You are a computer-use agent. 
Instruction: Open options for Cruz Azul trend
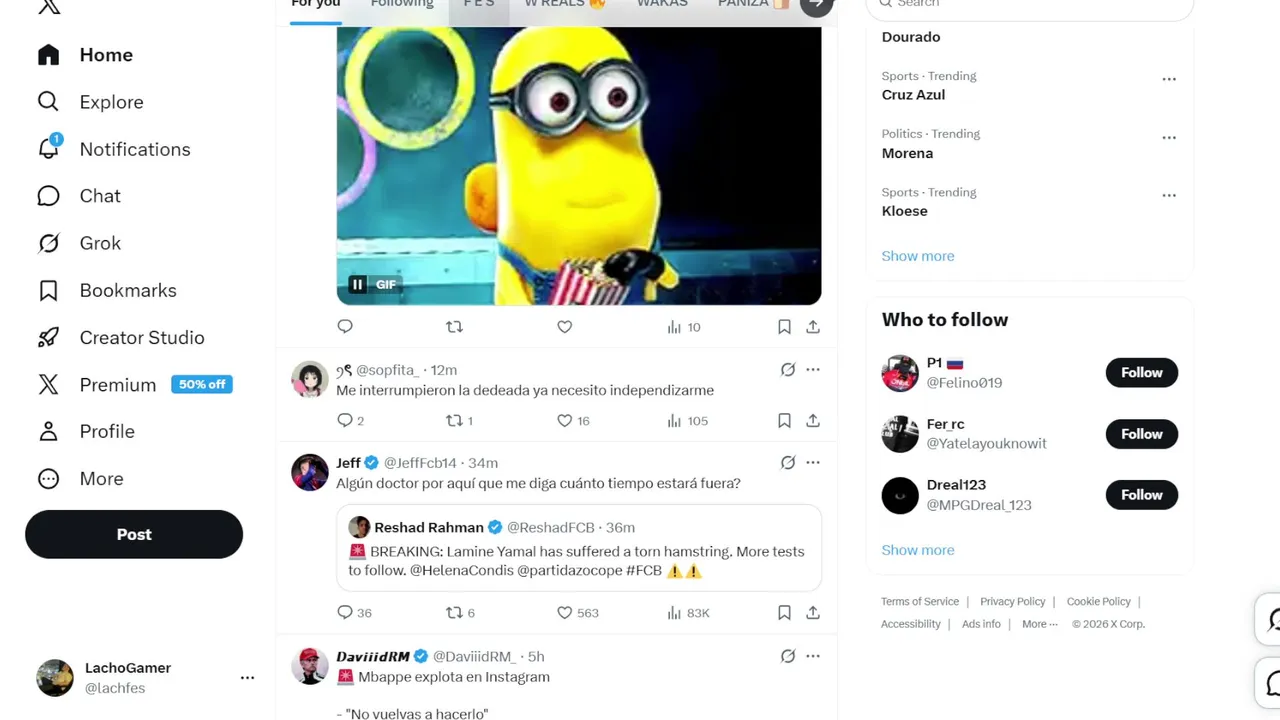pyautogui.click(x=1169, y=79)
